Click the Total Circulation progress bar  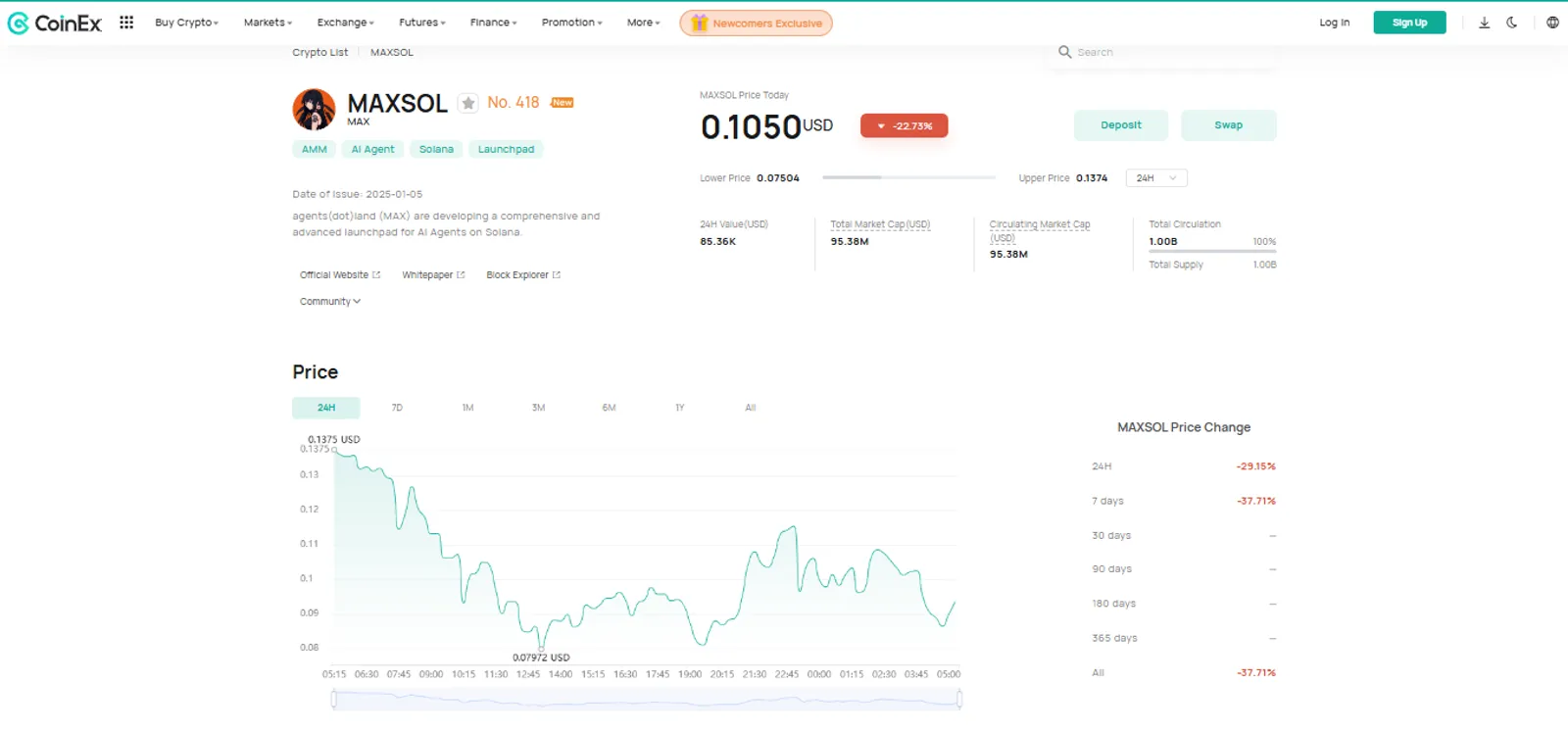coord(1212,252)
